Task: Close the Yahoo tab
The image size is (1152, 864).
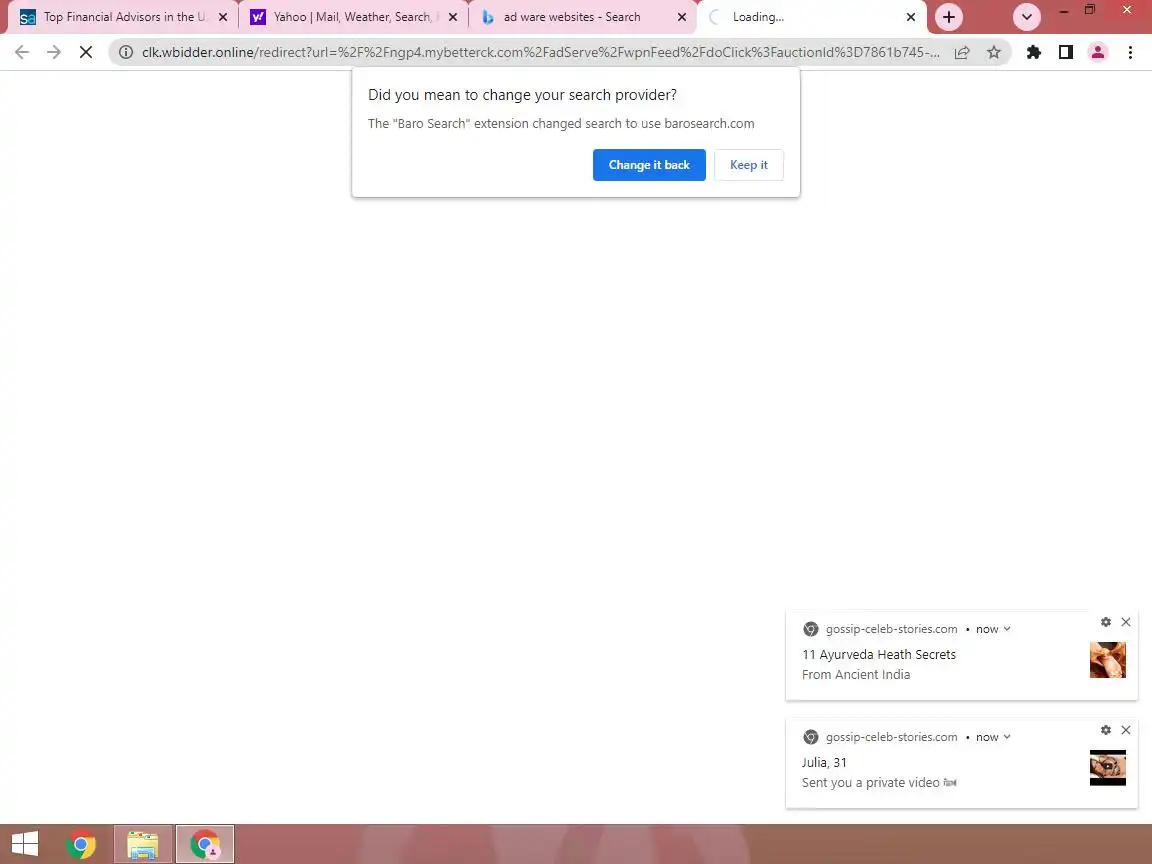Action: pos(453,17)
